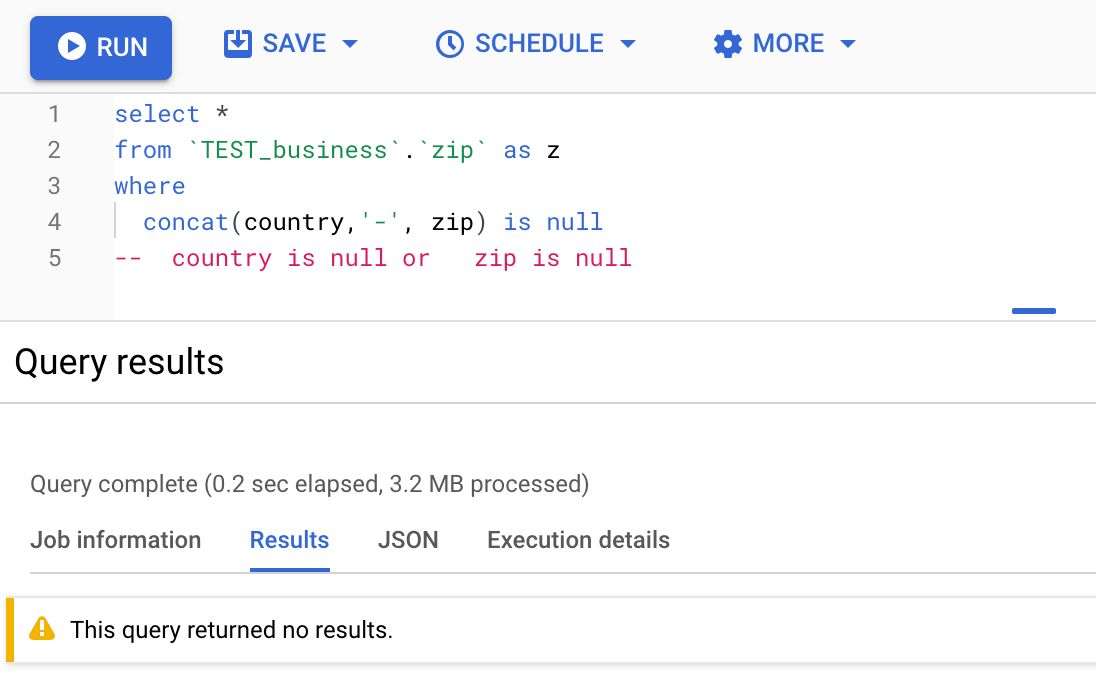
Task: Click line number 5 in editor gutter
Action: pyautogui.click(x=55, y=259)
